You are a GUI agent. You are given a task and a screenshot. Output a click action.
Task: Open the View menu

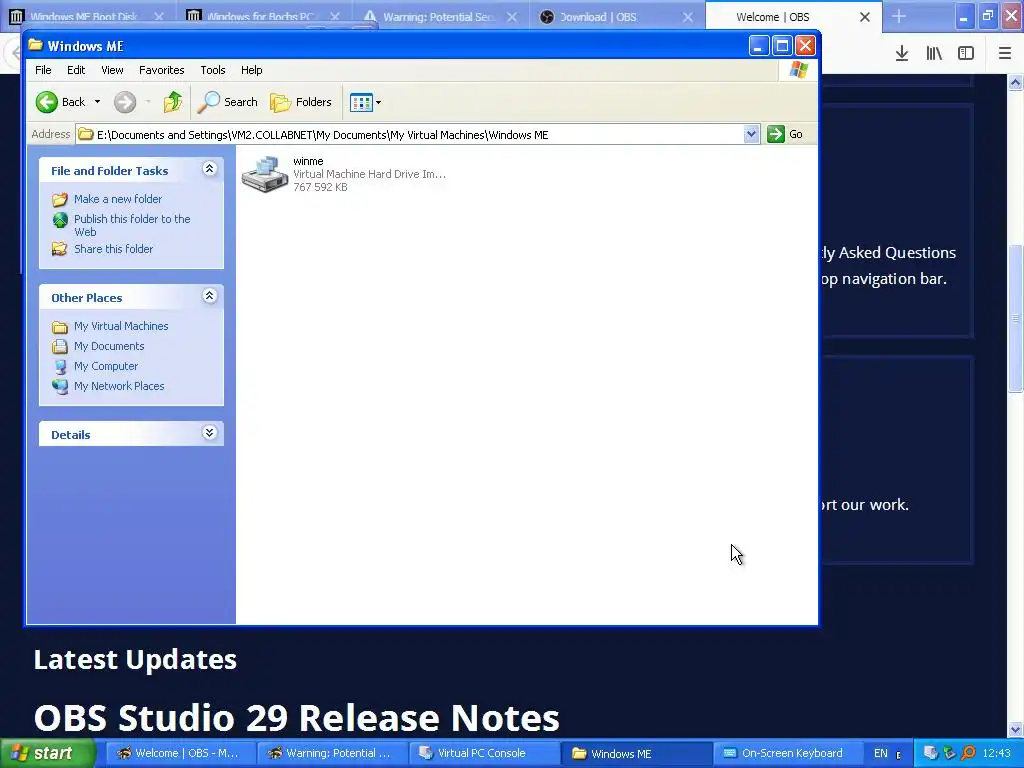click(x=112, y=70)
